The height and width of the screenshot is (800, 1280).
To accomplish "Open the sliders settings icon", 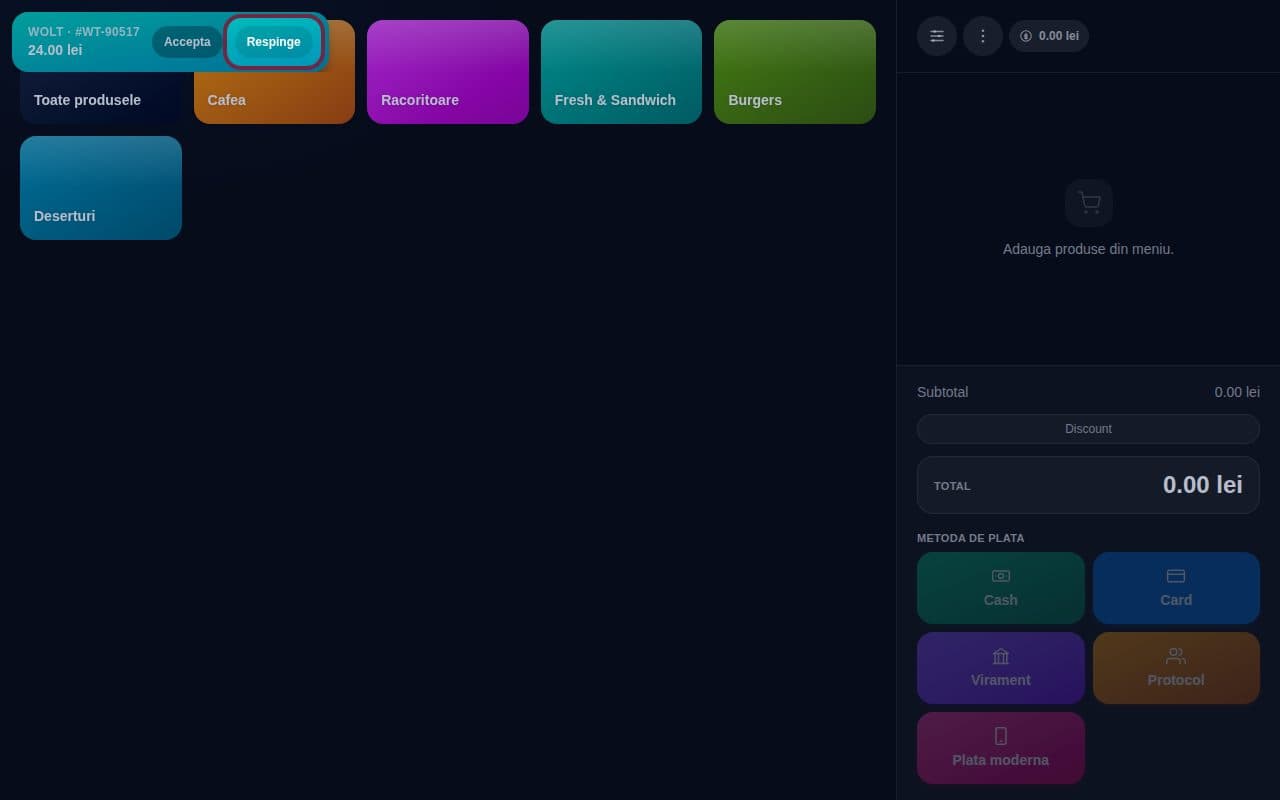I will click(x=937, y=36).
